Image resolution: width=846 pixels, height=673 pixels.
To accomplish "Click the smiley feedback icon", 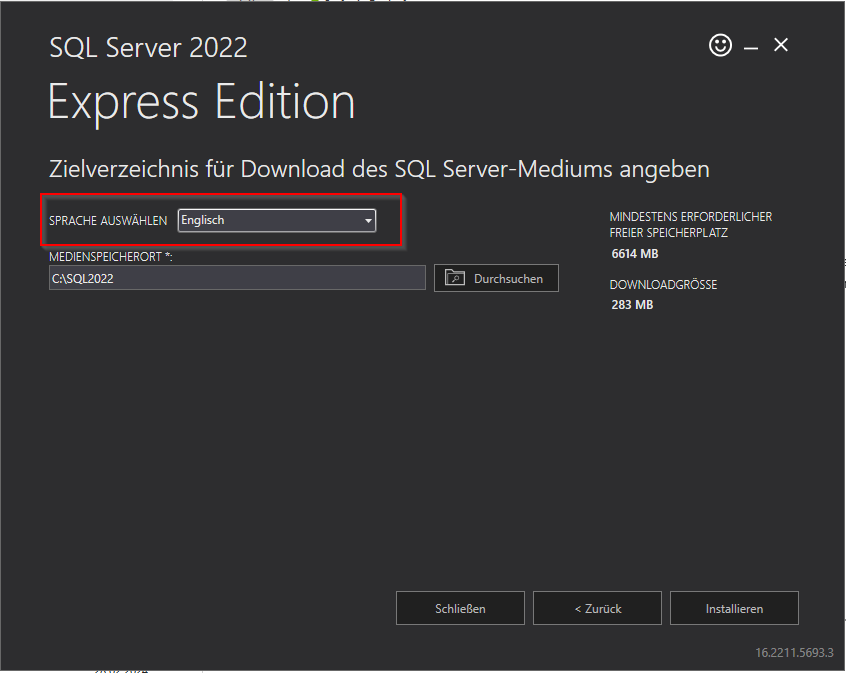I will coord(720,45).
